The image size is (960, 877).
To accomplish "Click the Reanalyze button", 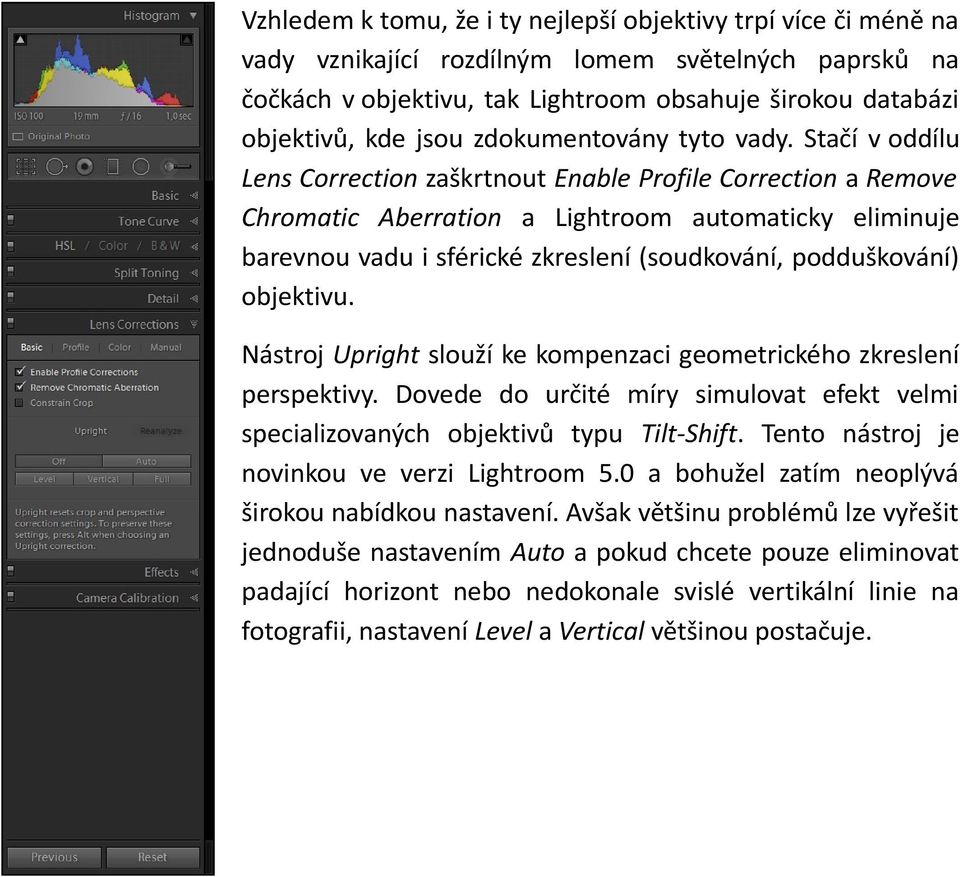I will click(160, 431).
